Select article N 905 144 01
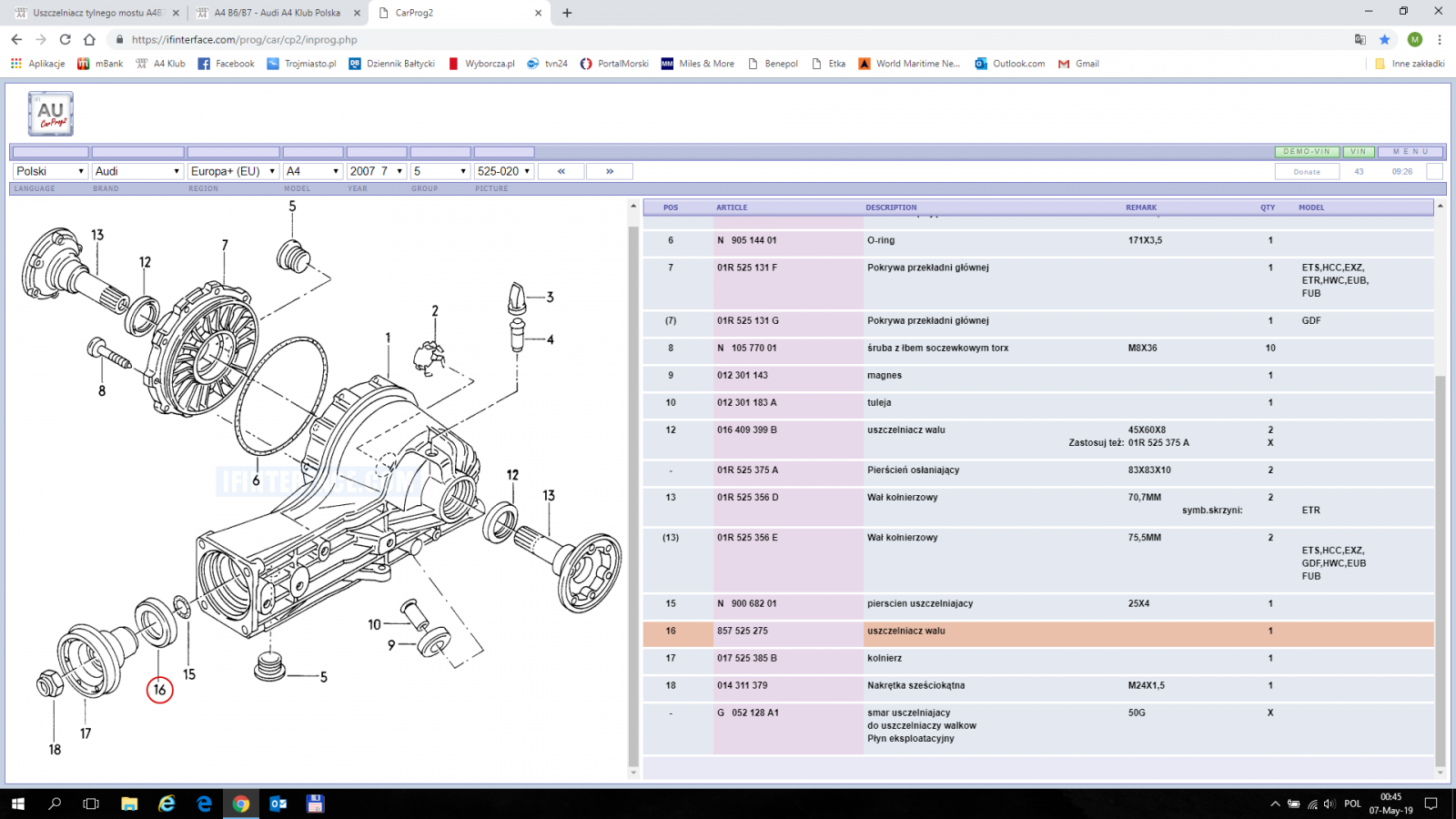 click(x=746, y=240)
